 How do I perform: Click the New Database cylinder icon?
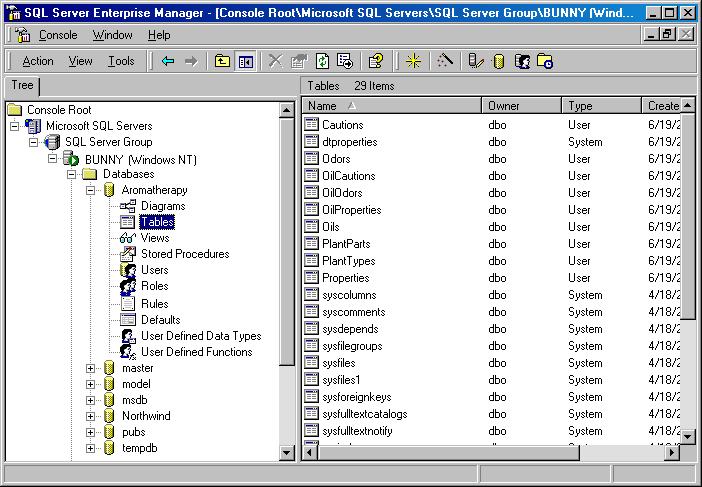[x=498, y=61]
